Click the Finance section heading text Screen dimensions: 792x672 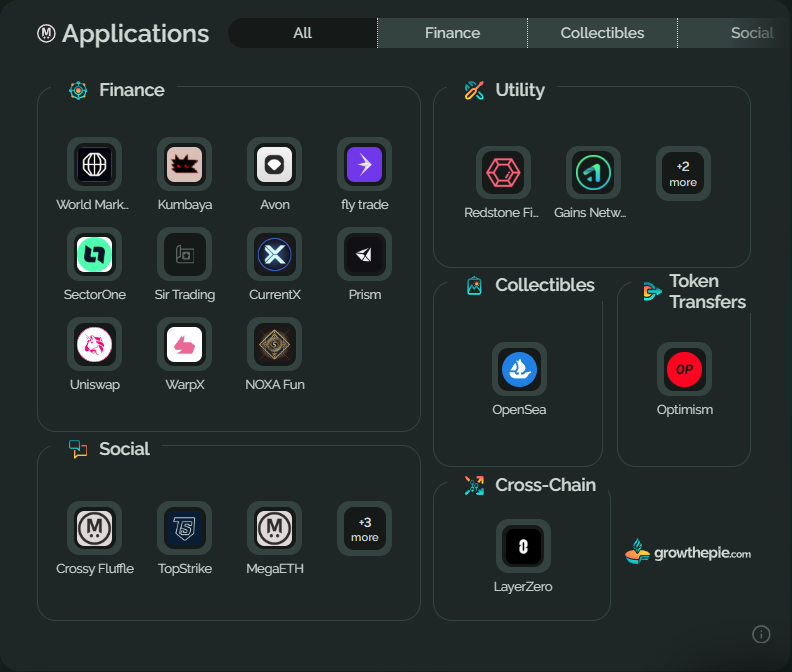point(132,90)
